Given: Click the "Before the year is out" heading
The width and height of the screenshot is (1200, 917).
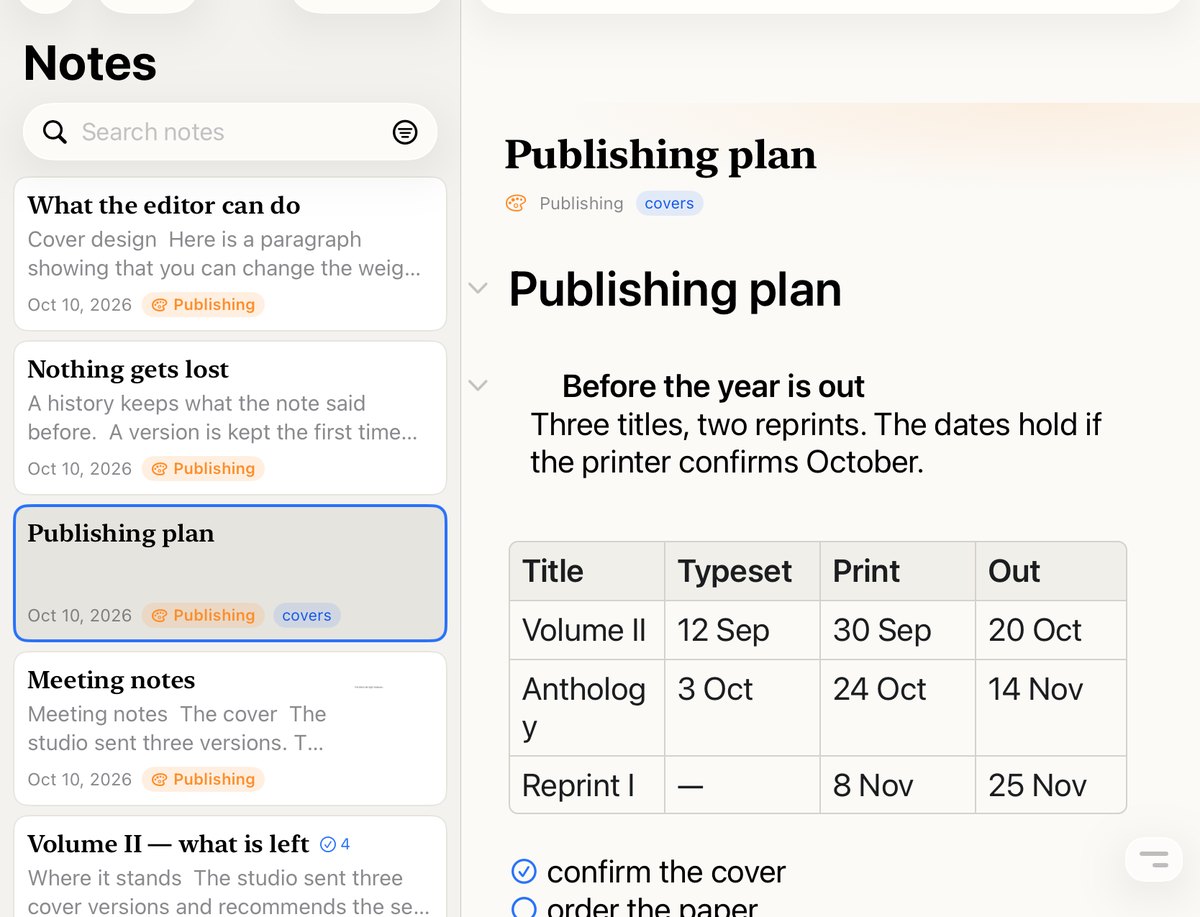Looking at the screenshot, I should pos(713,386).
